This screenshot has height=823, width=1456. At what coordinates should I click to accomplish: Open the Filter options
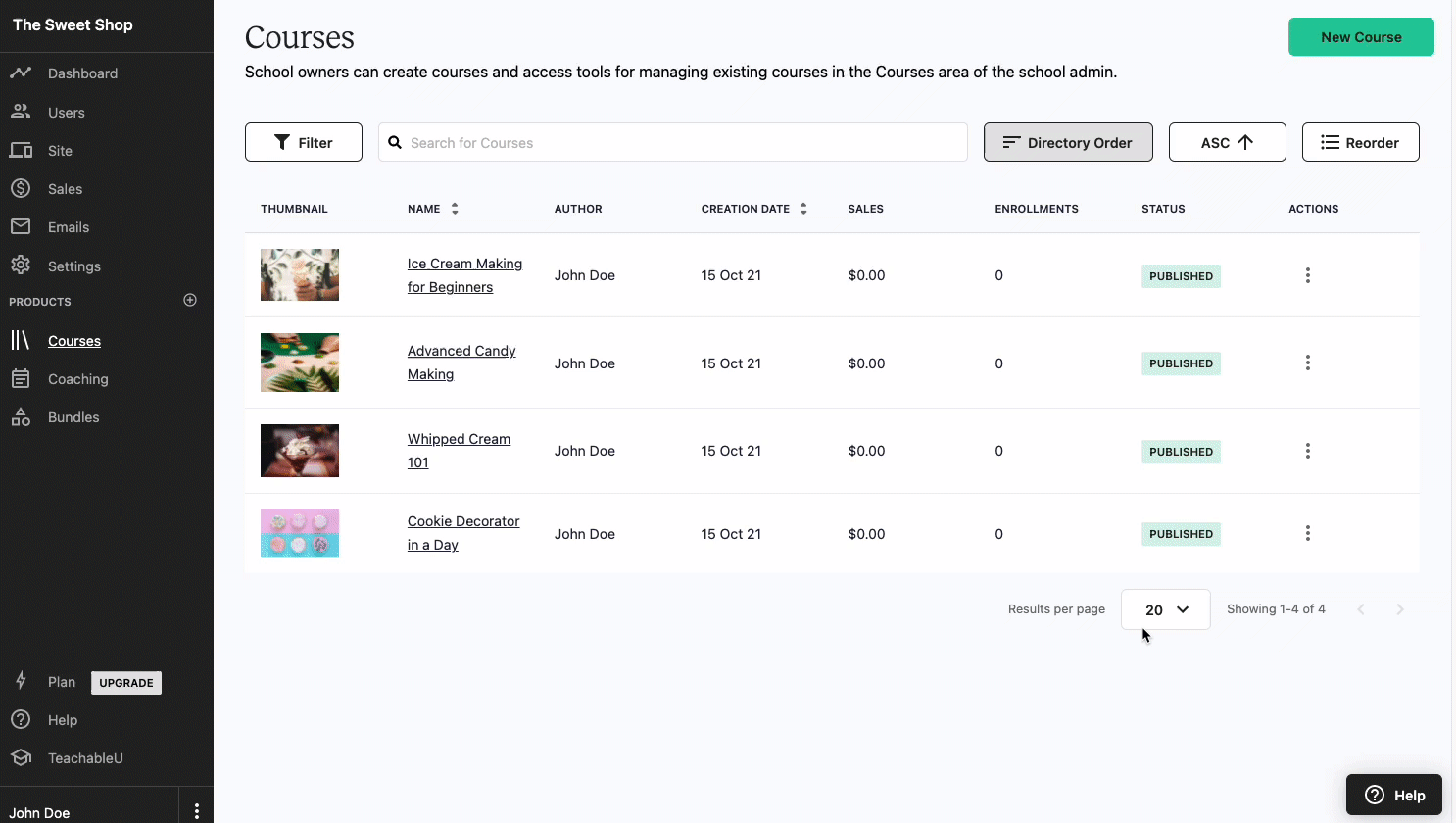tap(304, 142)
